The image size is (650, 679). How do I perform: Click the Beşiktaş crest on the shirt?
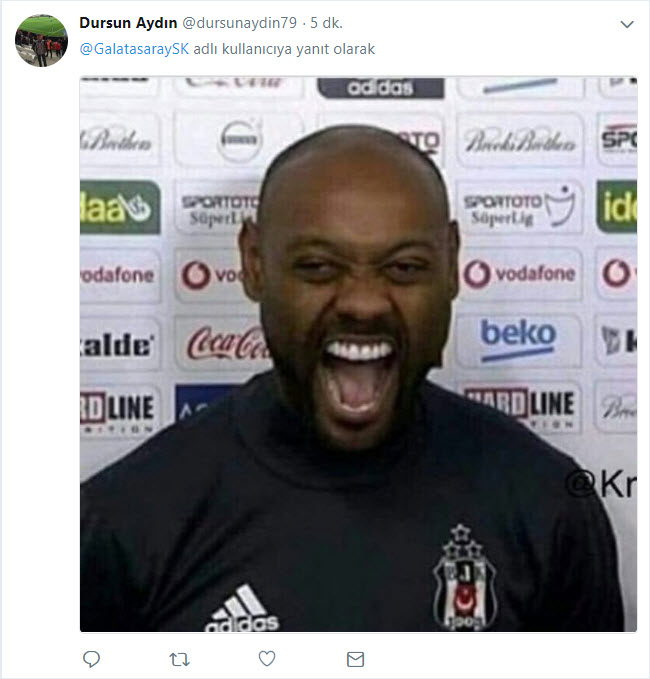(465, 578)
